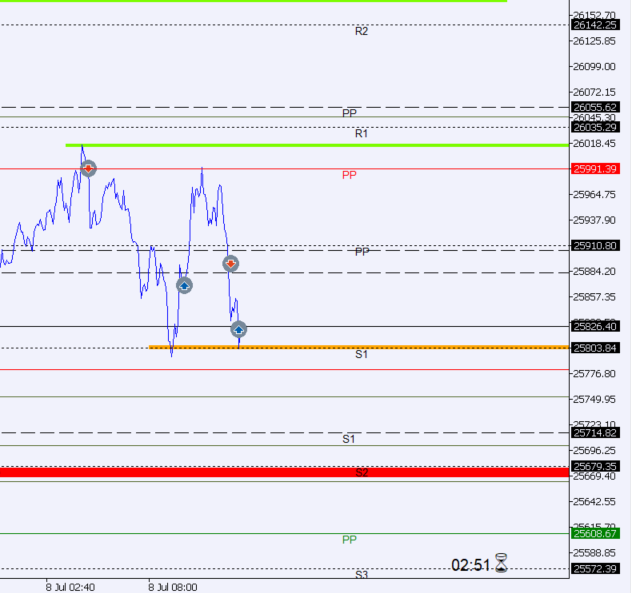Click the thick red S2 zone band
This screenshot has height=593, width=631.
(x=285, y=472)
